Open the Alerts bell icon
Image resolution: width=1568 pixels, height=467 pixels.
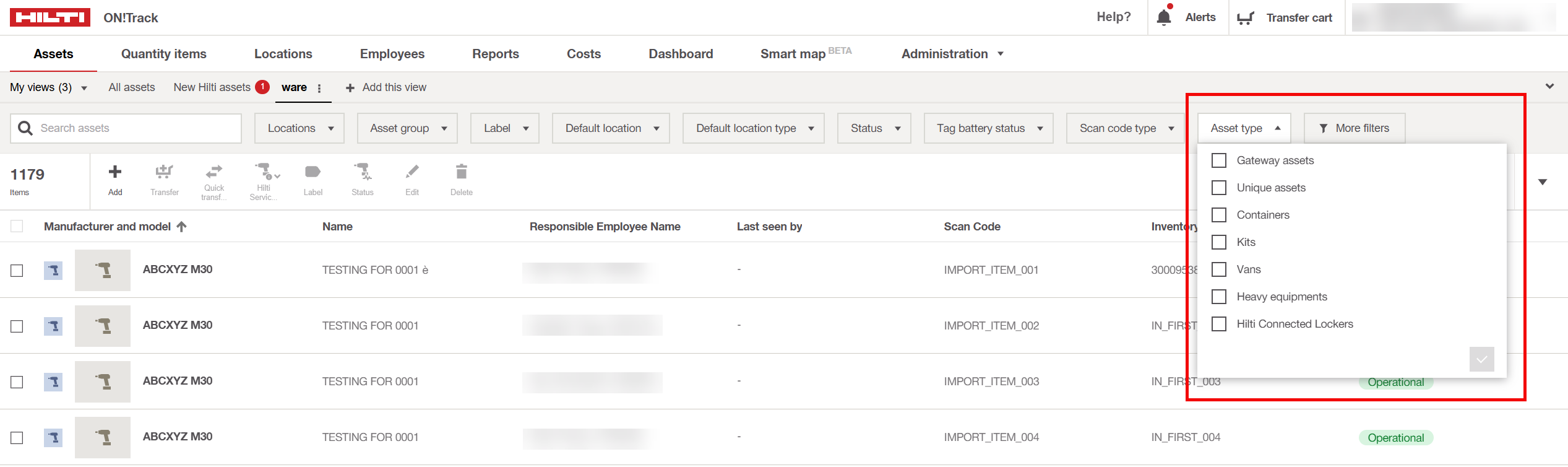point(1163,17)
